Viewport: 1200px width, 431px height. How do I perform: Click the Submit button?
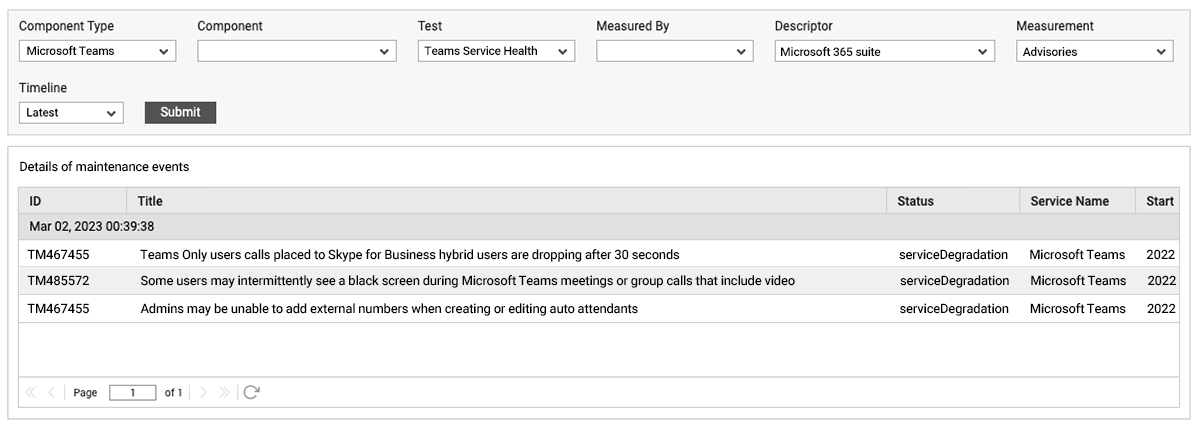click(180, 113)
